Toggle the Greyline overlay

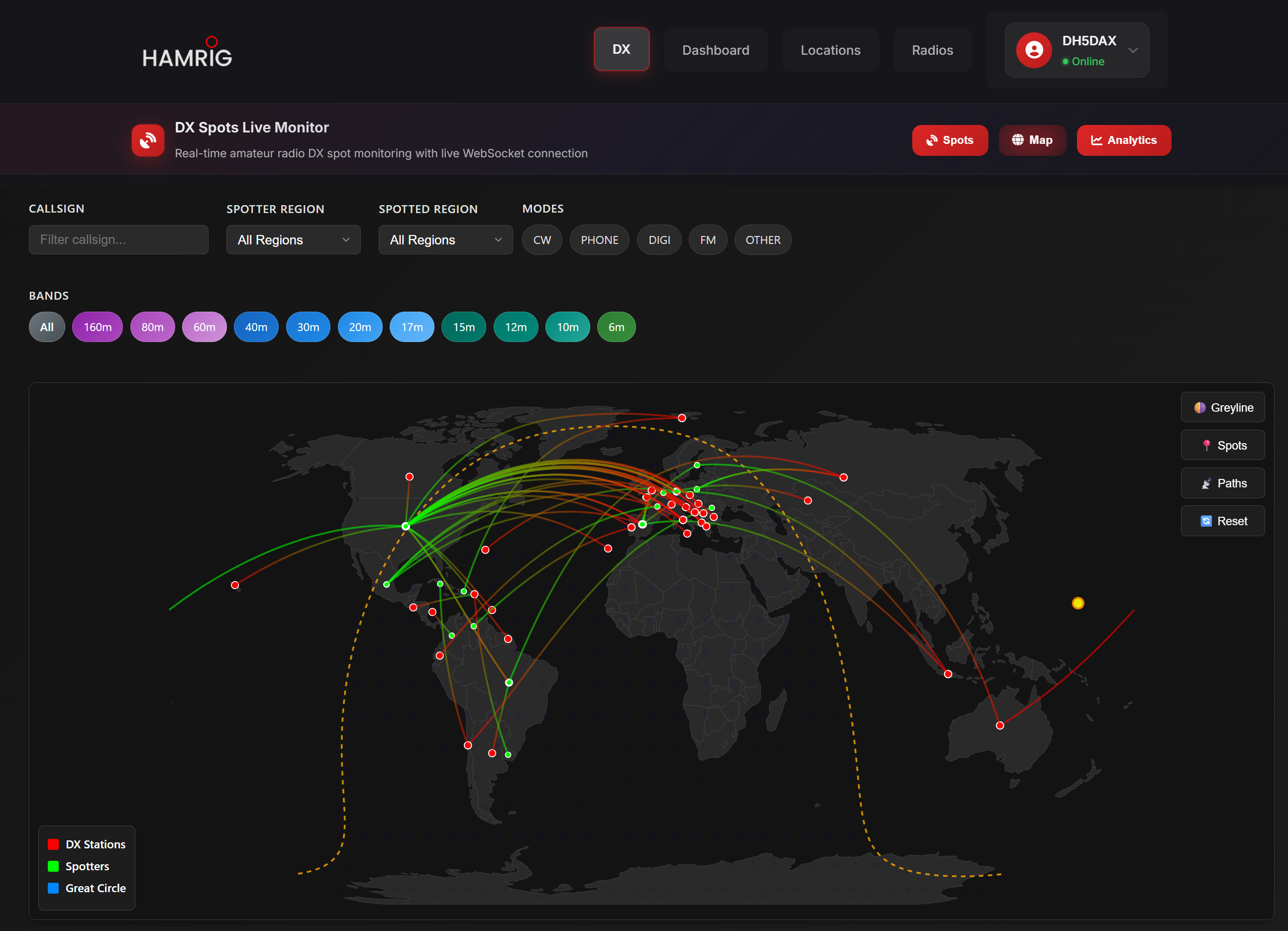tap(1223, 408)
